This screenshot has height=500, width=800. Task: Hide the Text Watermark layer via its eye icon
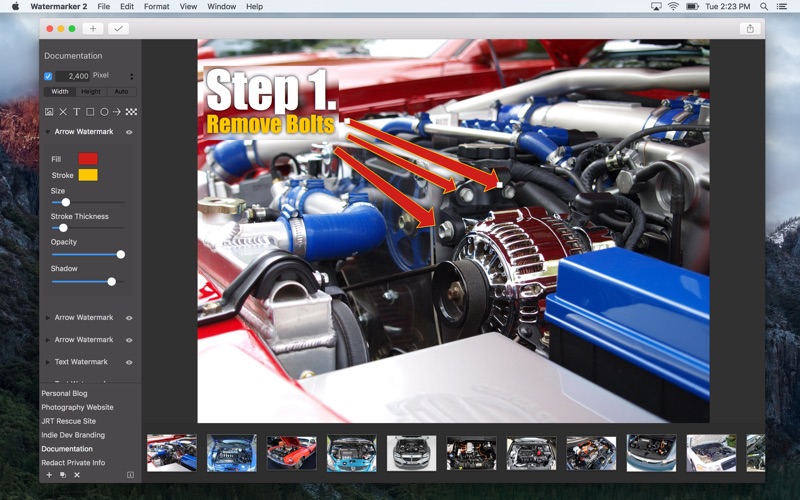[129, 362]
